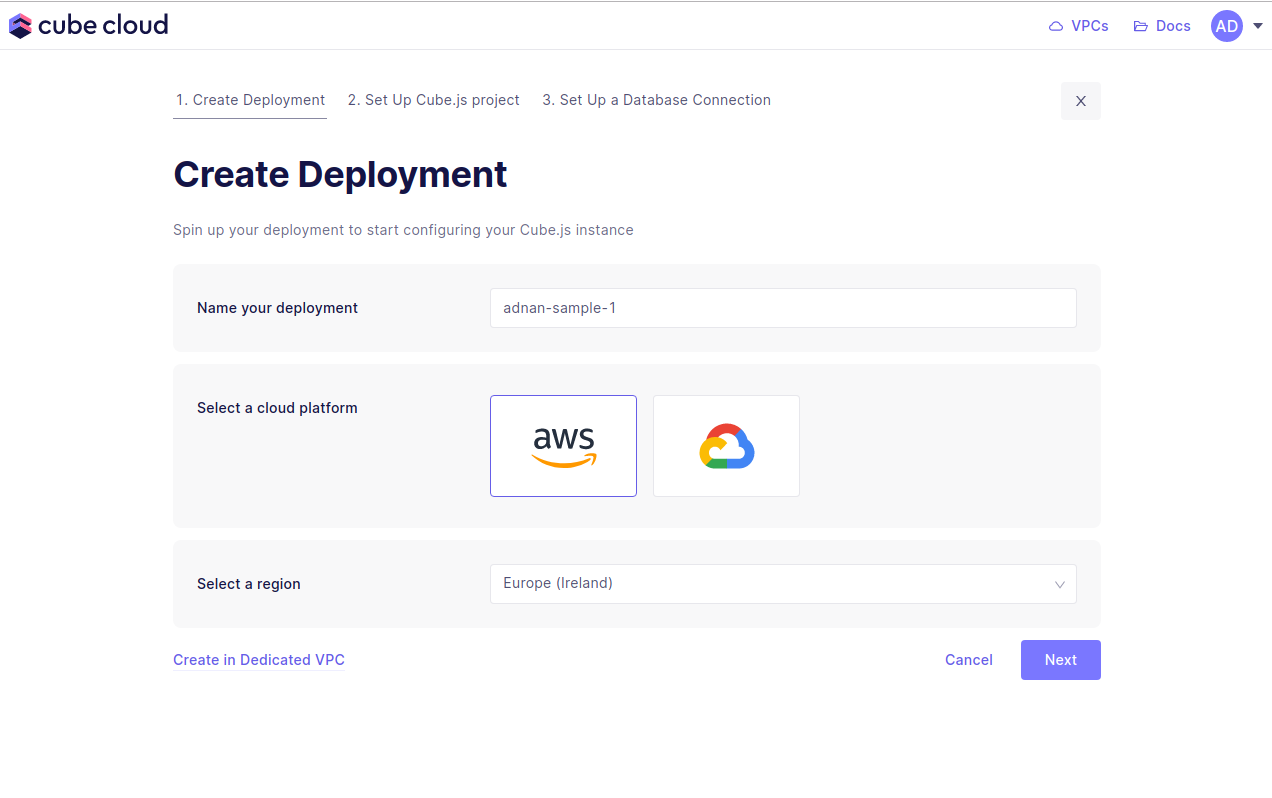Go to Set Up Cube.js project step
Screen dimensions: 1272x798
point(434,100)
